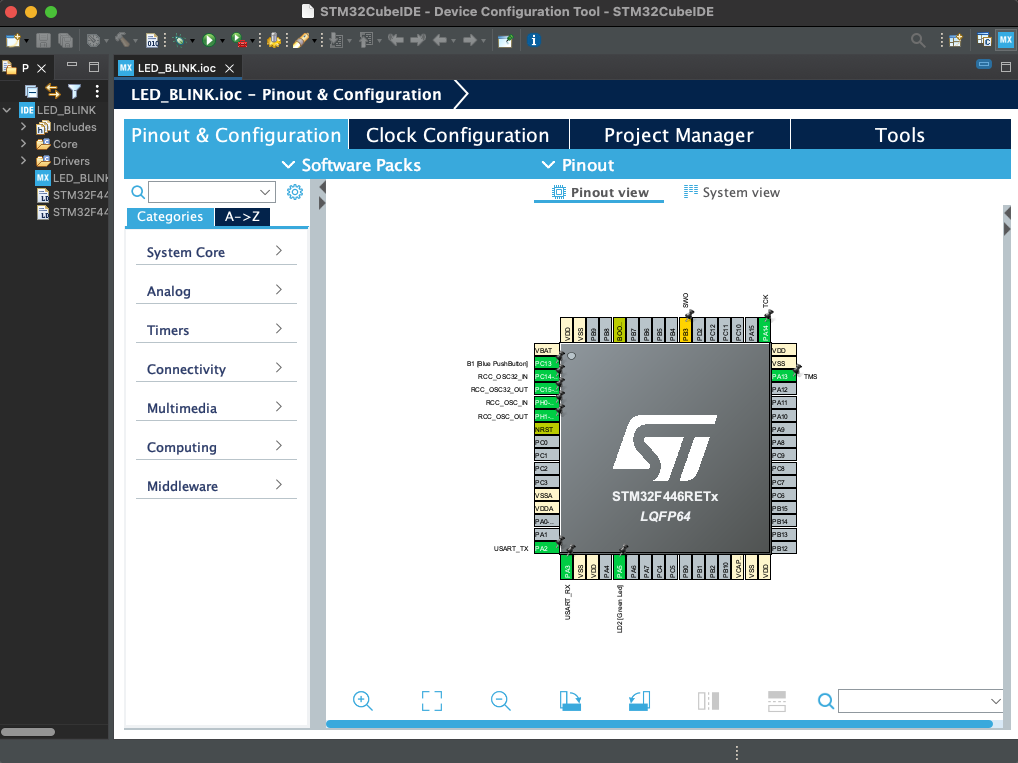Expand the Computing category
The image size is (1018, 763).
tap(216, 447)
